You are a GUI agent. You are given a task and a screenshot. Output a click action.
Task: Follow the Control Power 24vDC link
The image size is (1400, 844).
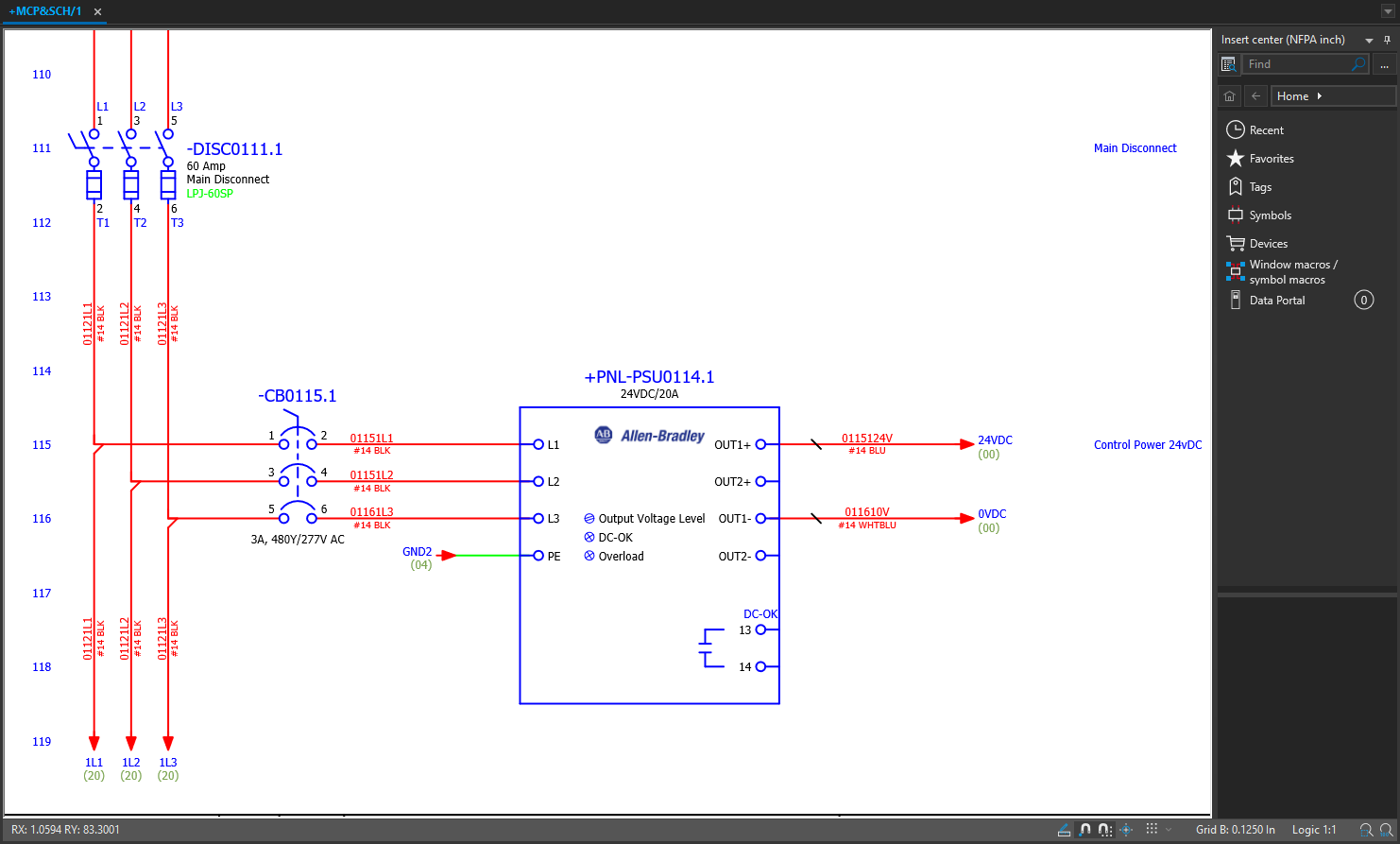click(x=1148, y=444)
